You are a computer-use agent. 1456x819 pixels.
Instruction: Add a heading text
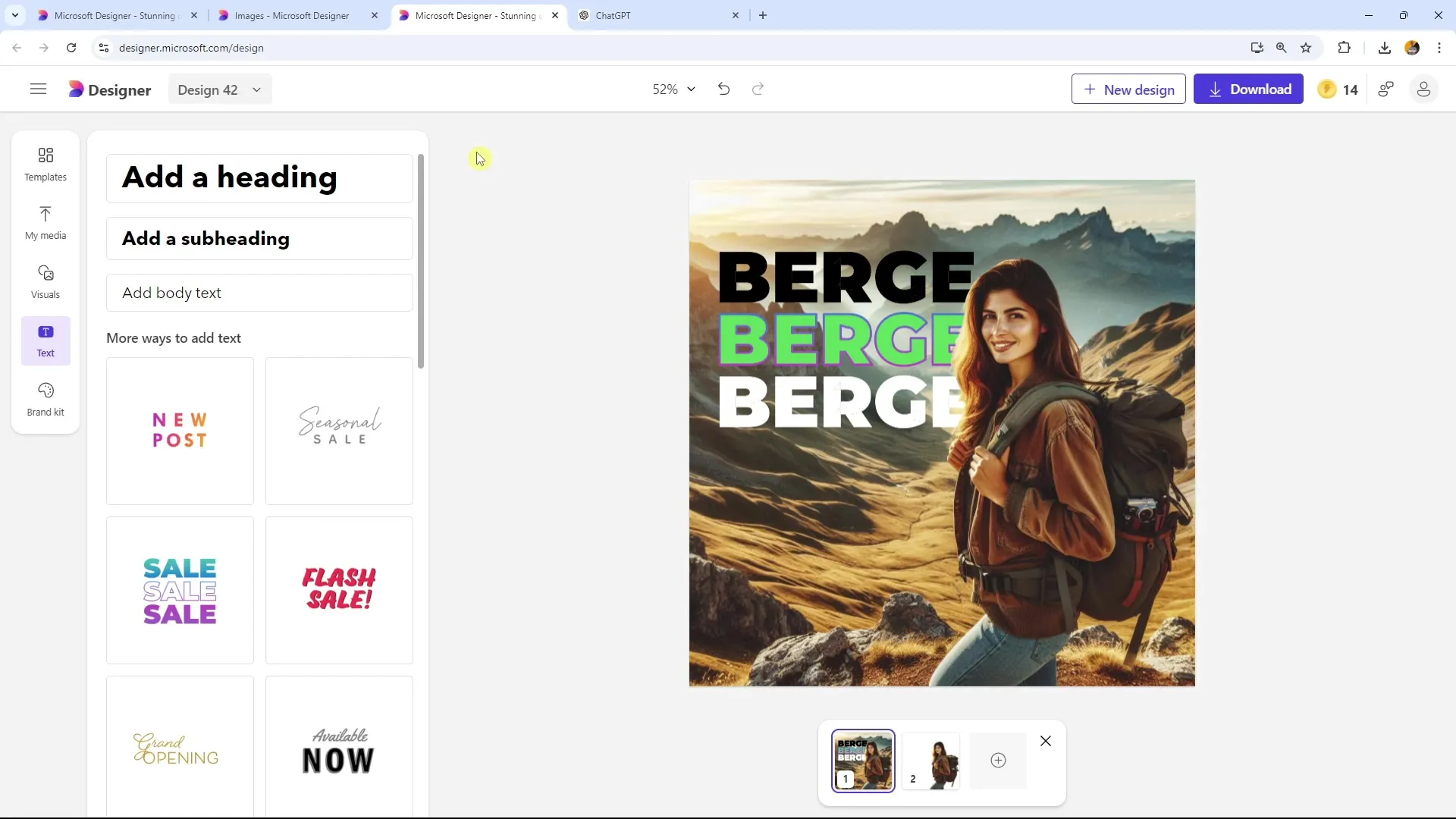pos(259,178)
